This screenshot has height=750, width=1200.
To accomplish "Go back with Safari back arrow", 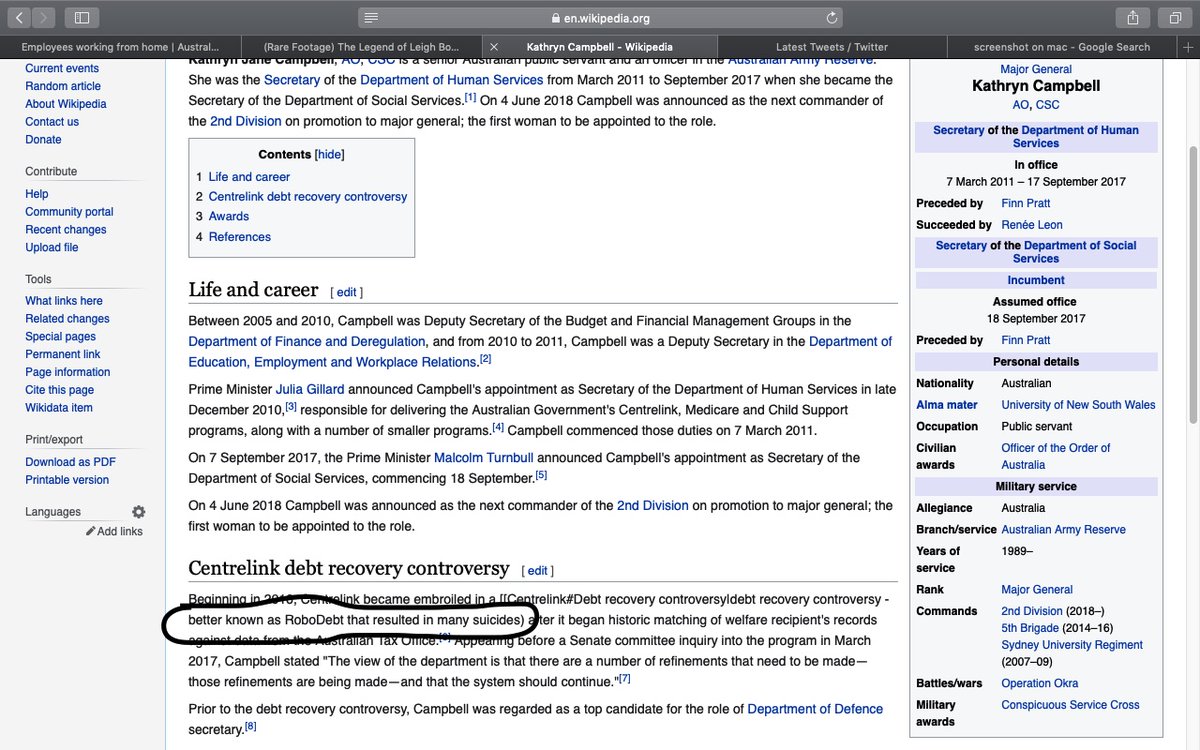I will click(x=21, y=17).
